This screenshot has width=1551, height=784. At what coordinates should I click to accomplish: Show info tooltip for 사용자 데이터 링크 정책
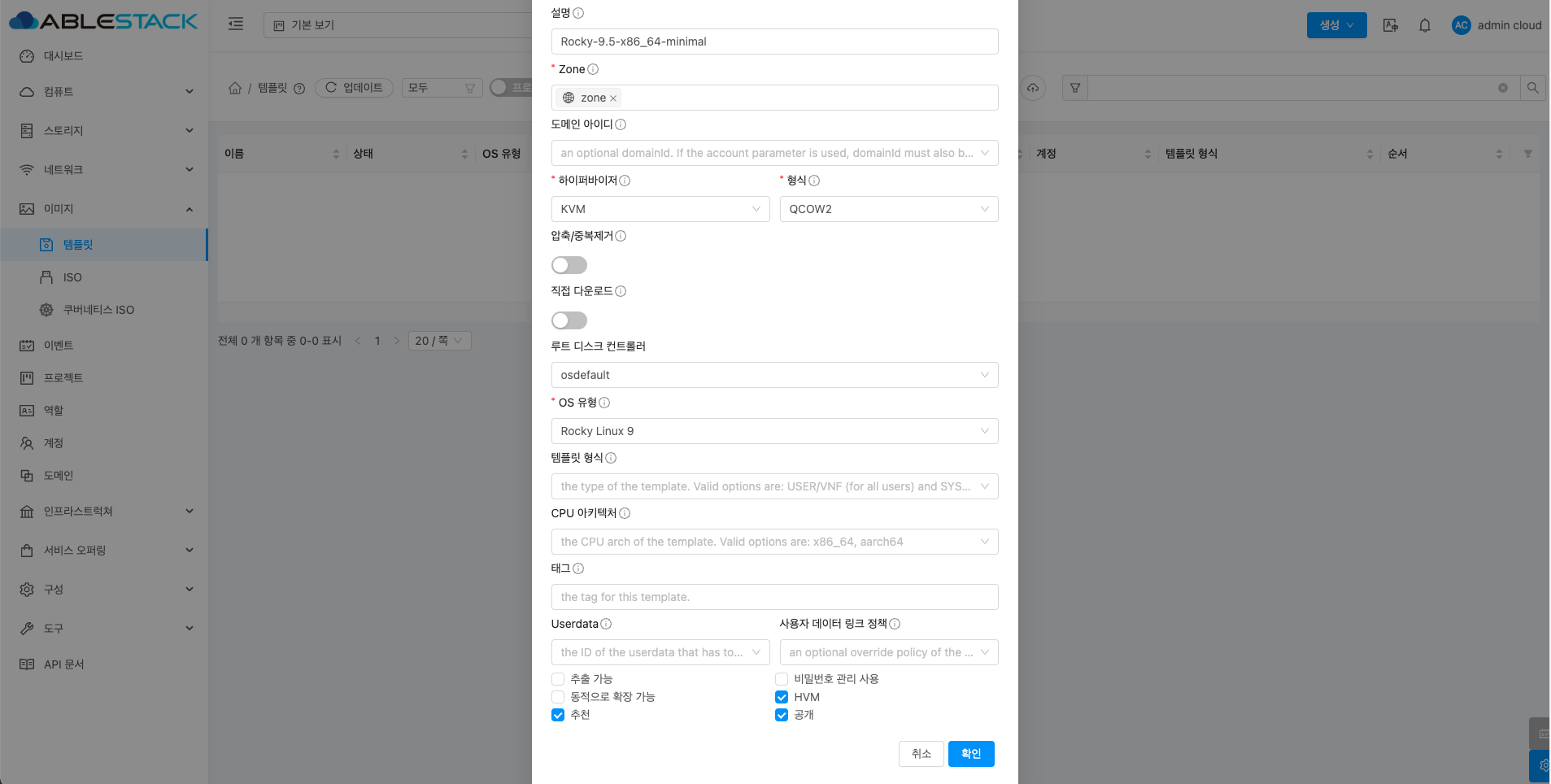[x=895, y=624]
